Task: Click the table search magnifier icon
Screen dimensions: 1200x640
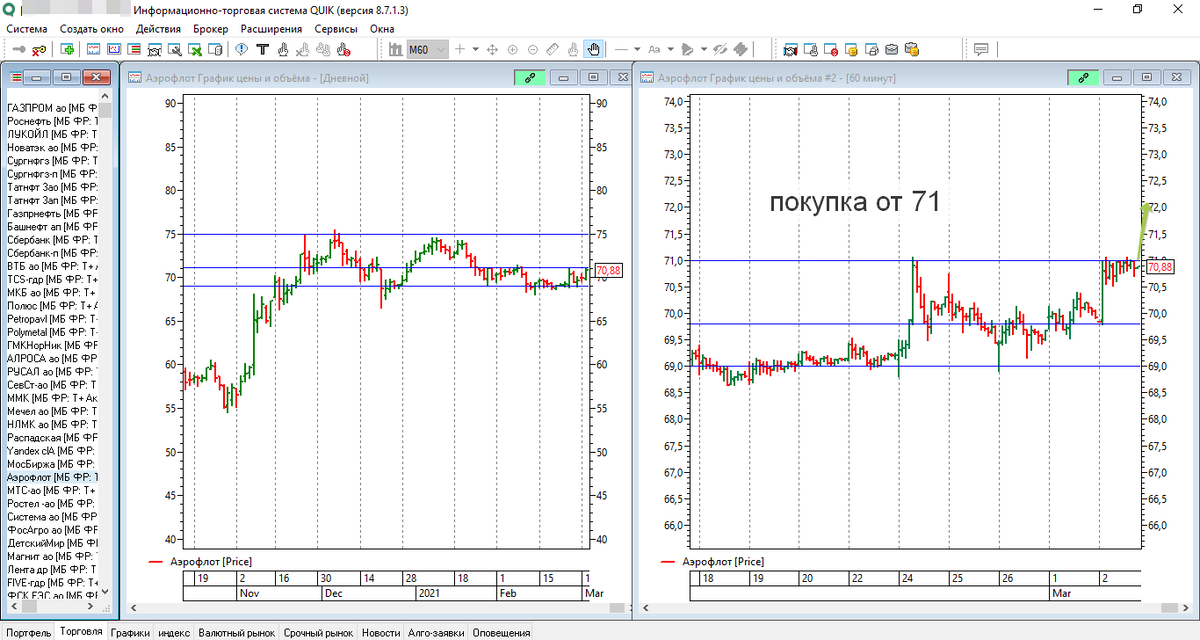Action: (x=174, y=49)
